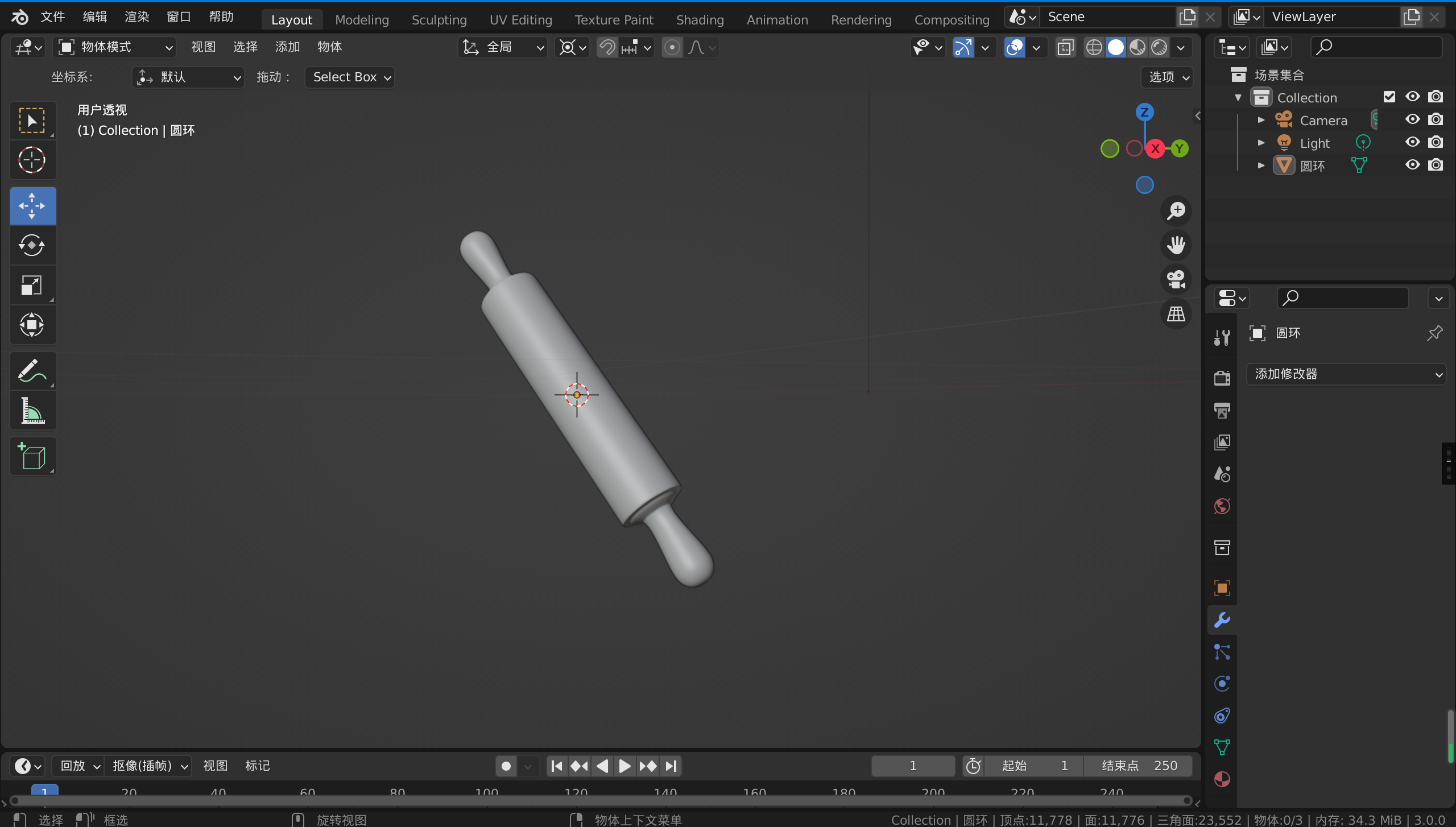Switch to the Sculpting workspace tab
The height and width of the screenshot is (827, 1456).
tap(439, 20)
